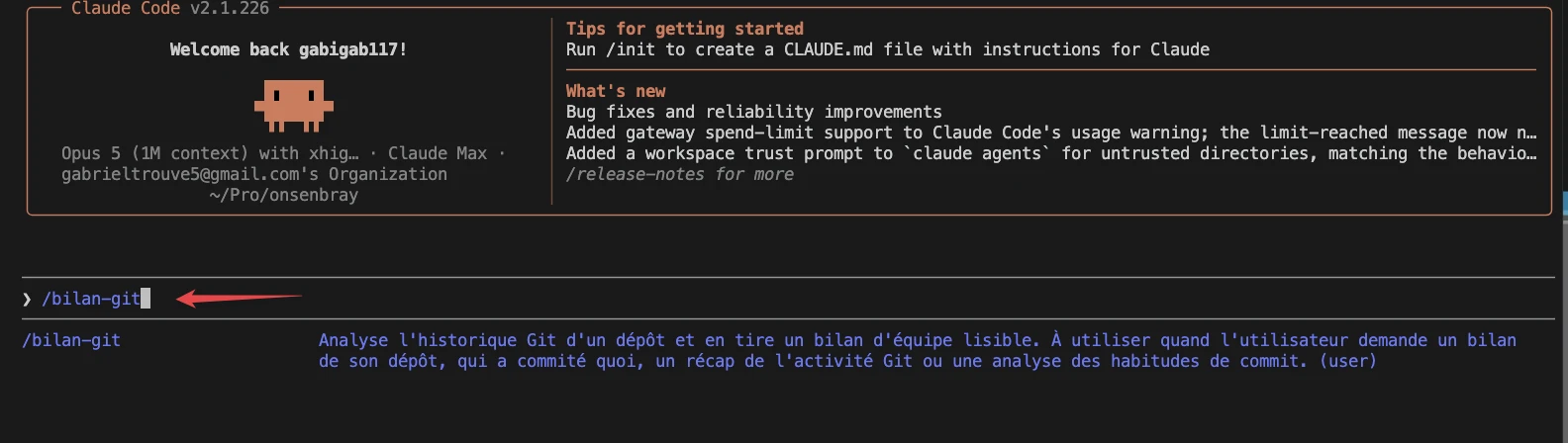The image size is (1568, 443).
Task: Click the /init tip line
Action: pyautogui.click(x=888, y=49)
